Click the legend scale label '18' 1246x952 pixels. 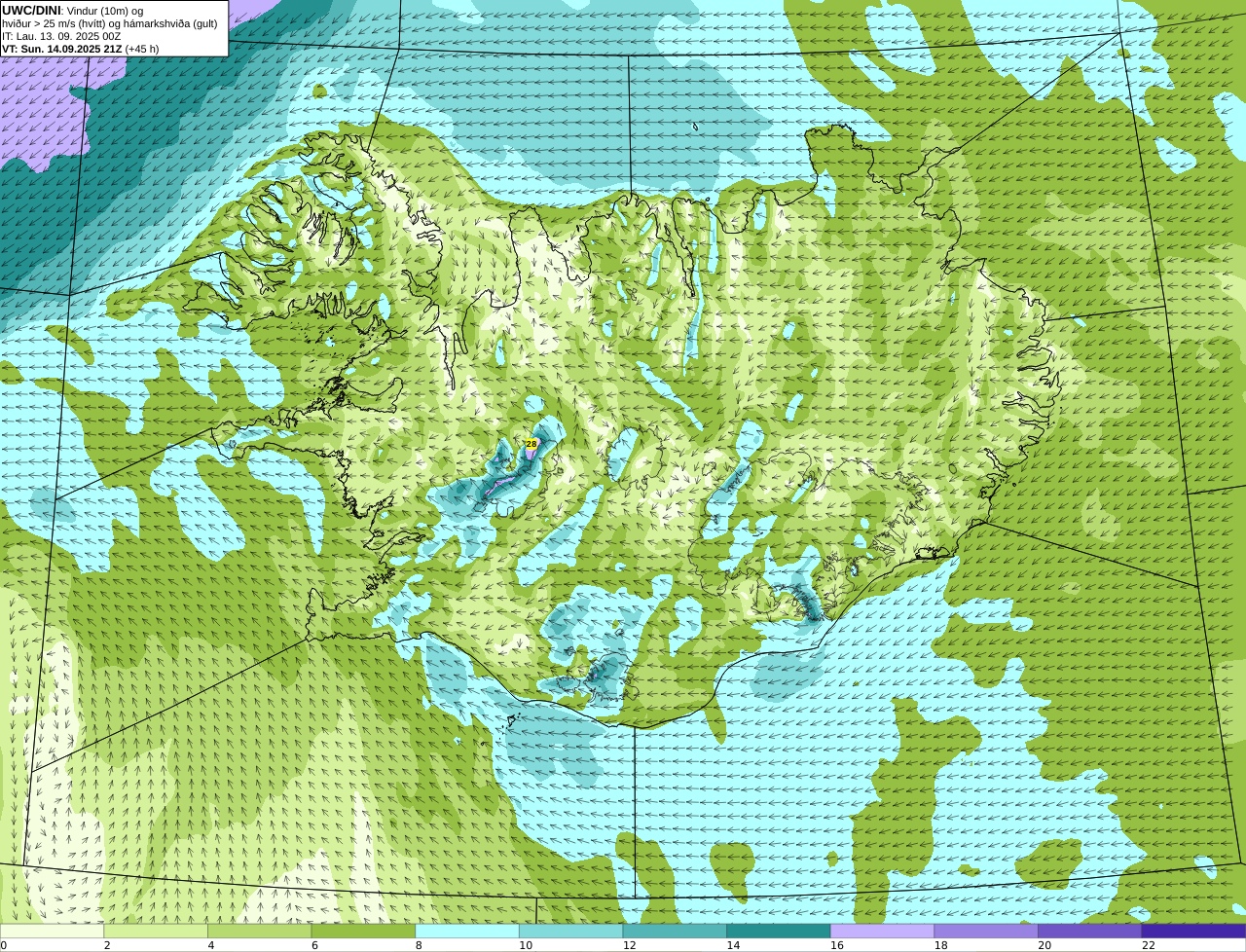[941, 945]
